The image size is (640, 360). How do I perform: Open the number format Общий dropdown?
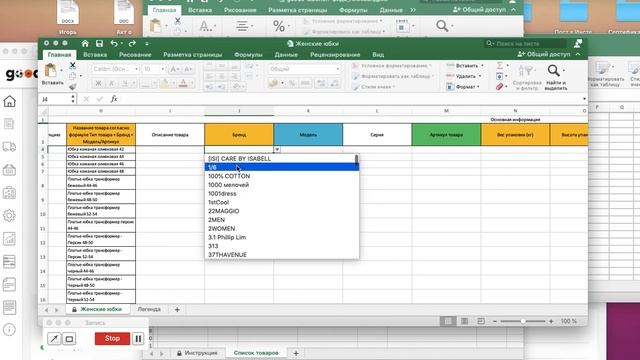[x=338, y=69]
